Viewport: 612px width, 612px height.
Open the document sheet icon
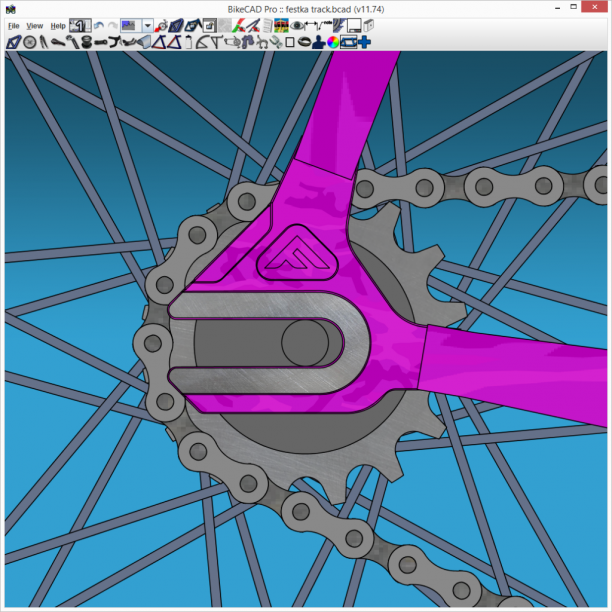tap(267, 26)
